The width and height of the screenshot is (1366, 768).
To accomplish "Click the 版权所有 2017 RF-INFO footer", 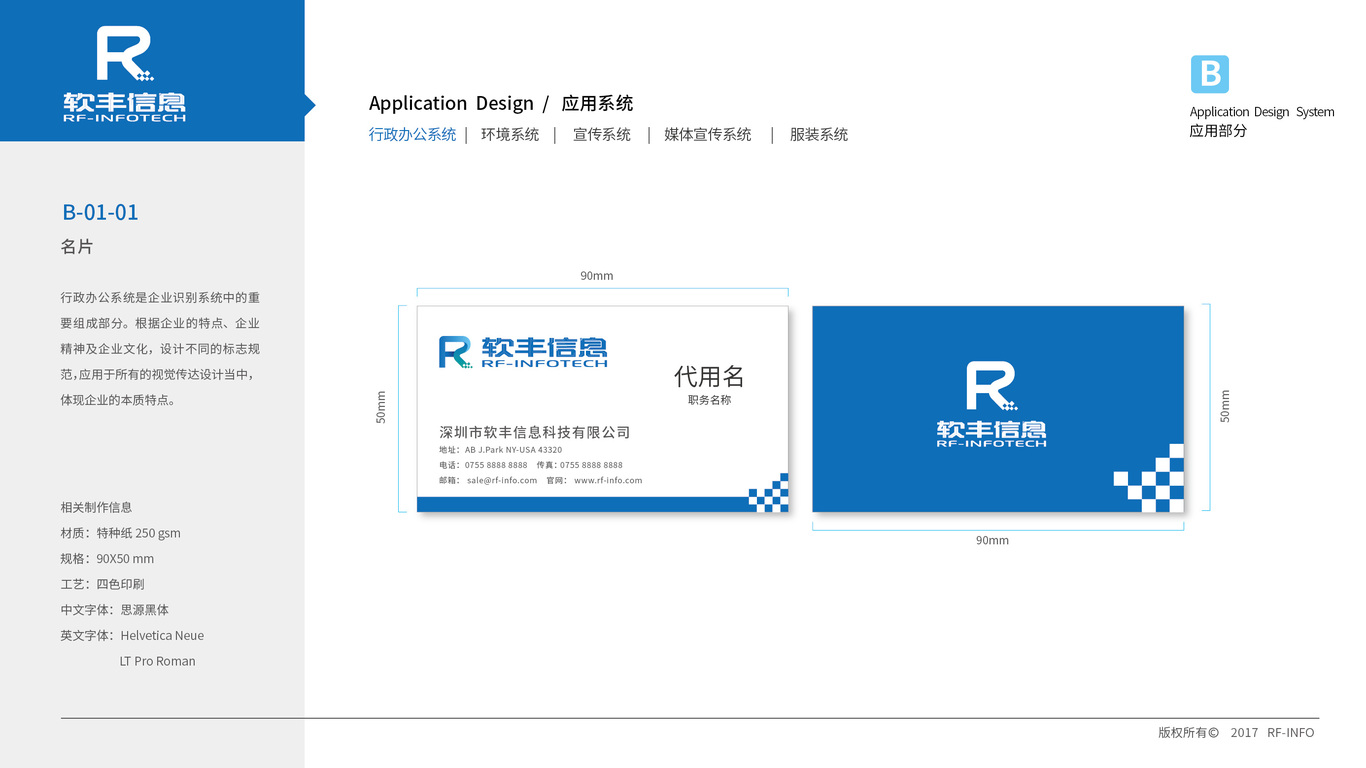I will click(x=1236, y=732).
